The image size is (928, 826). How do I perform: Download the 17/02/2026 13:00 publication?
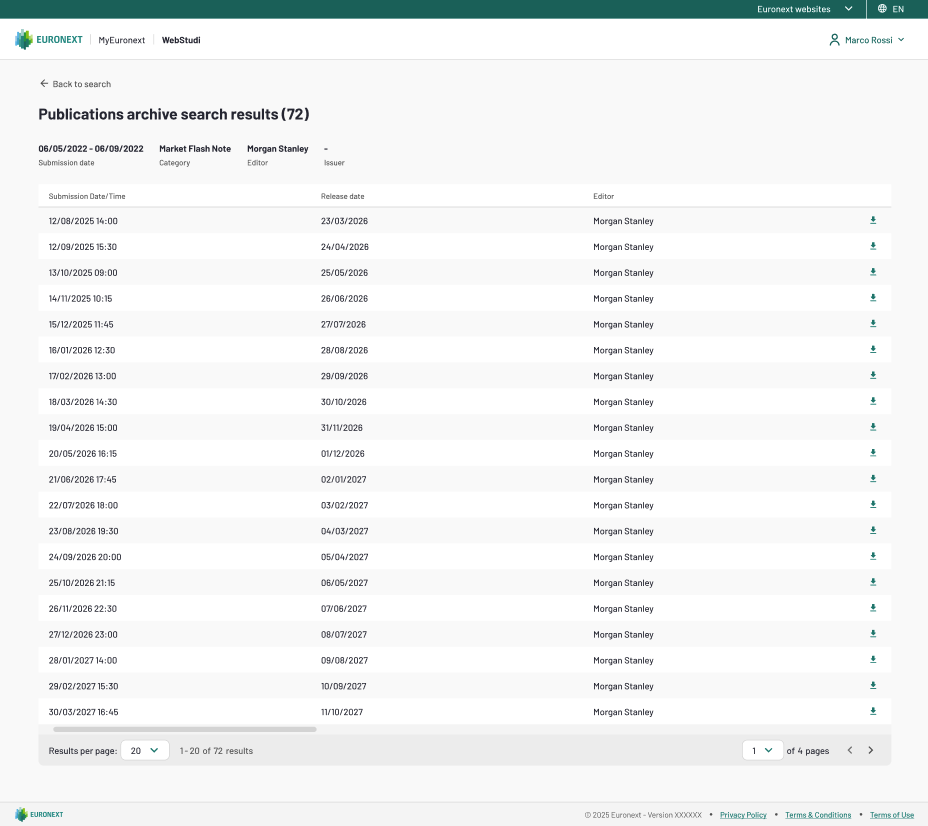(x=873, y=375)
